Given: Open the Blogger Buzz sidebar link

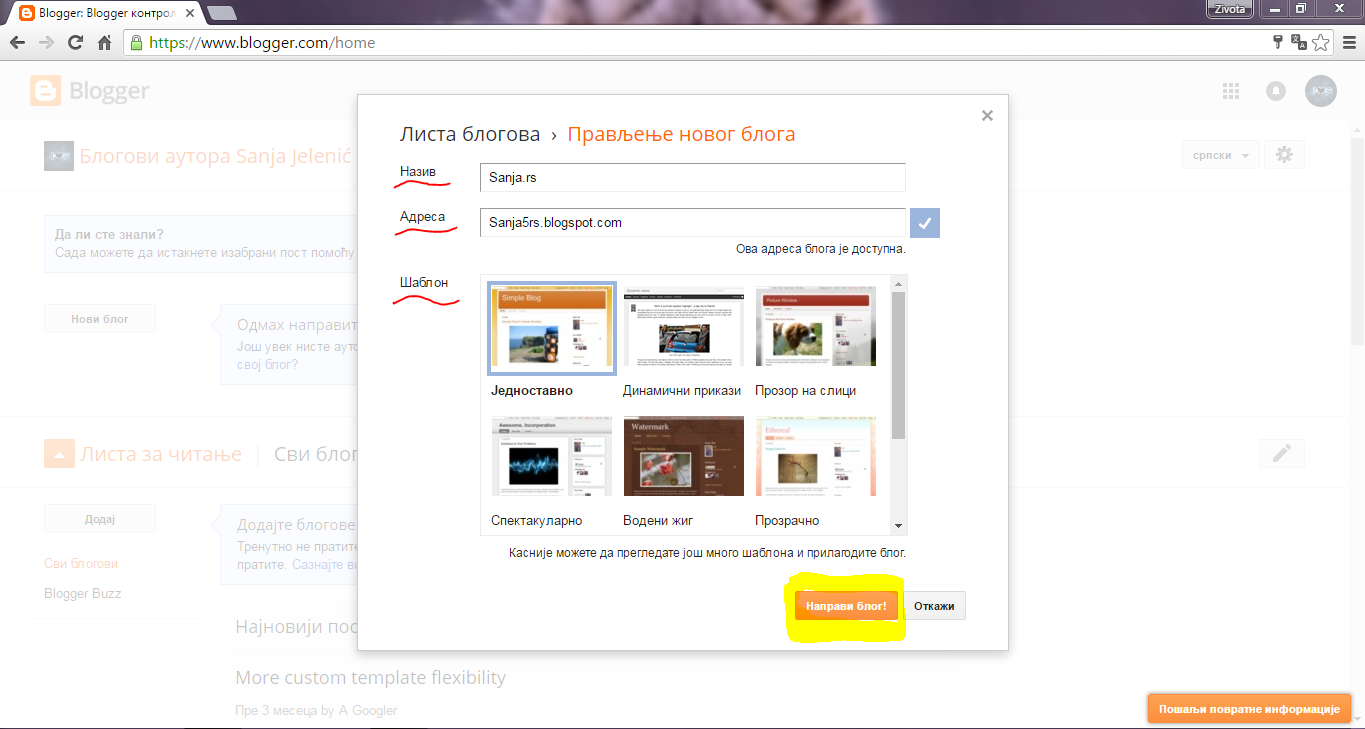Looking at the screenshot, I should tap(82, 593).
